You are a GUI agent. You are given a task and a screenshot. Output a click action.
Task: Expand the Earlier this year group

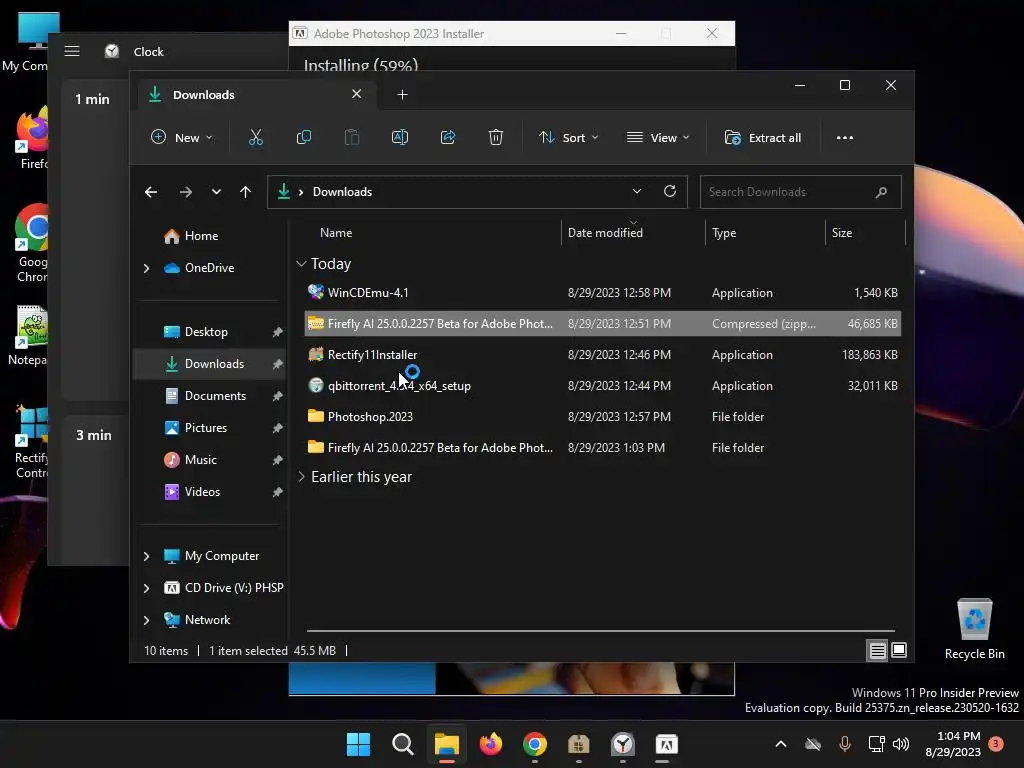coord(301,477)
